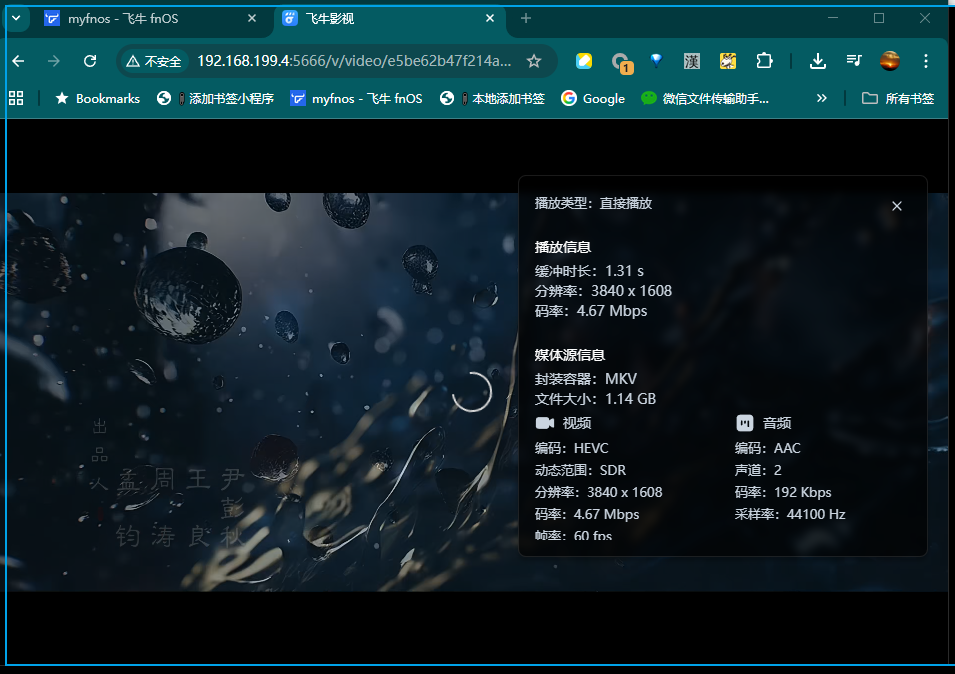
Task: Open the tab search dropdown arrow
Action: [15, 18]
